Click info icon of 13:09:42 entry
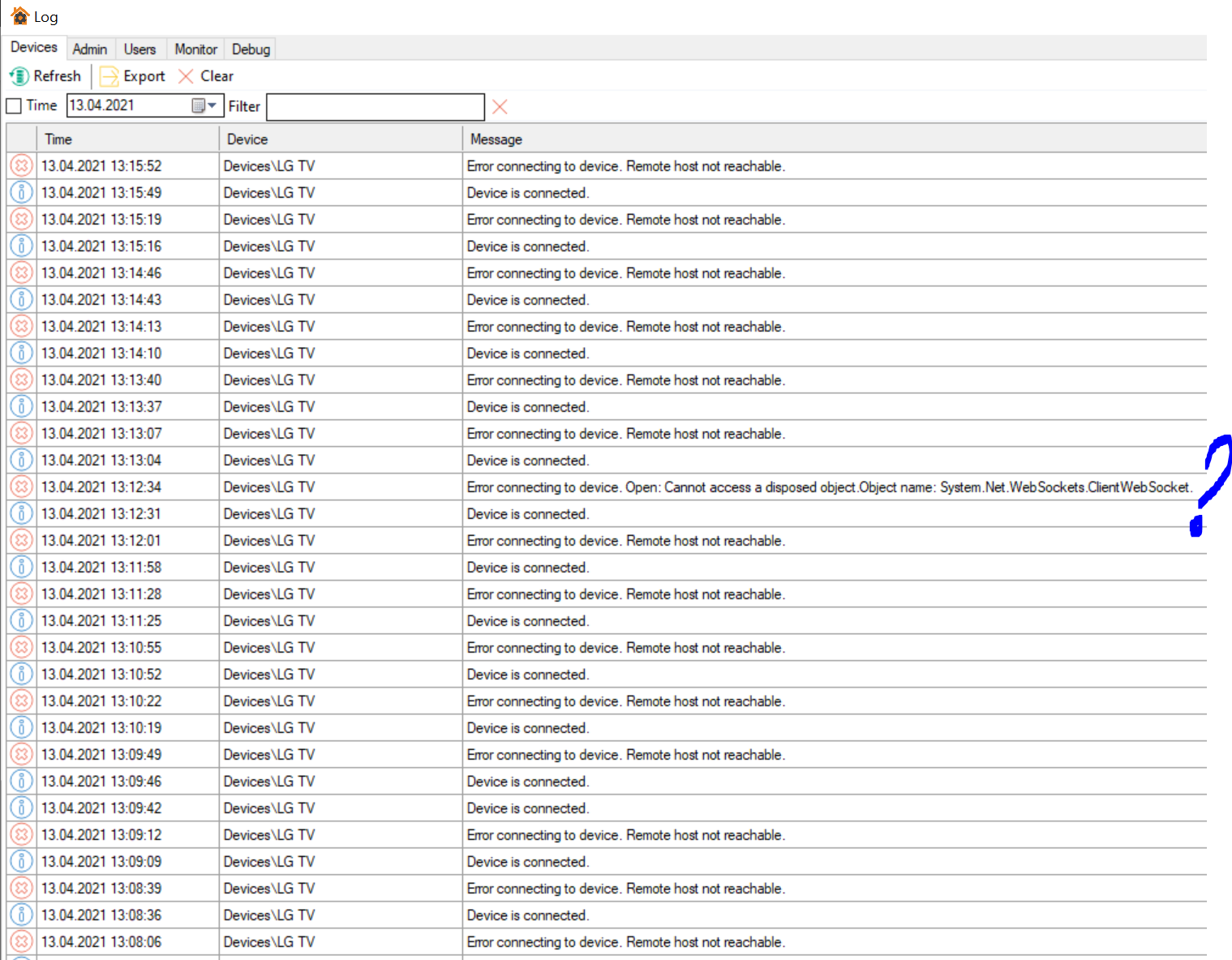 (x=22, y=808)
